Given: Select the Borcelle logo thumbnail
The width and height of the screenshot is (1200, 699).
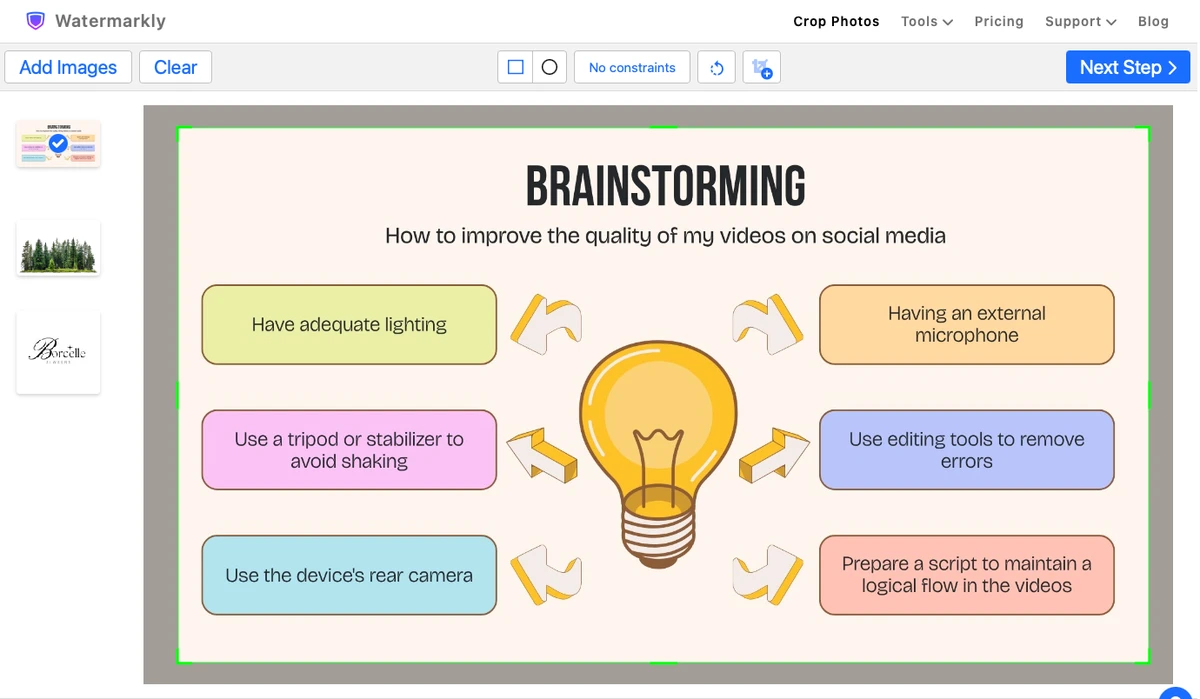Looking at the screenshot, I should click(x=58, y=352).
